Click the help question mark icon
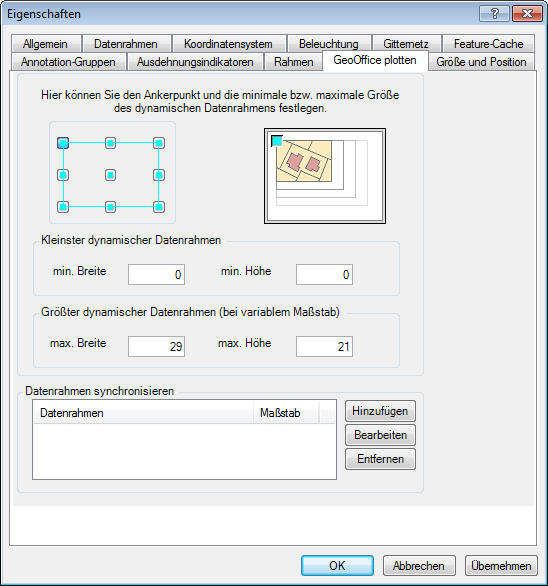The height and width of the screenshot is (586, 548). coord(494,14)
